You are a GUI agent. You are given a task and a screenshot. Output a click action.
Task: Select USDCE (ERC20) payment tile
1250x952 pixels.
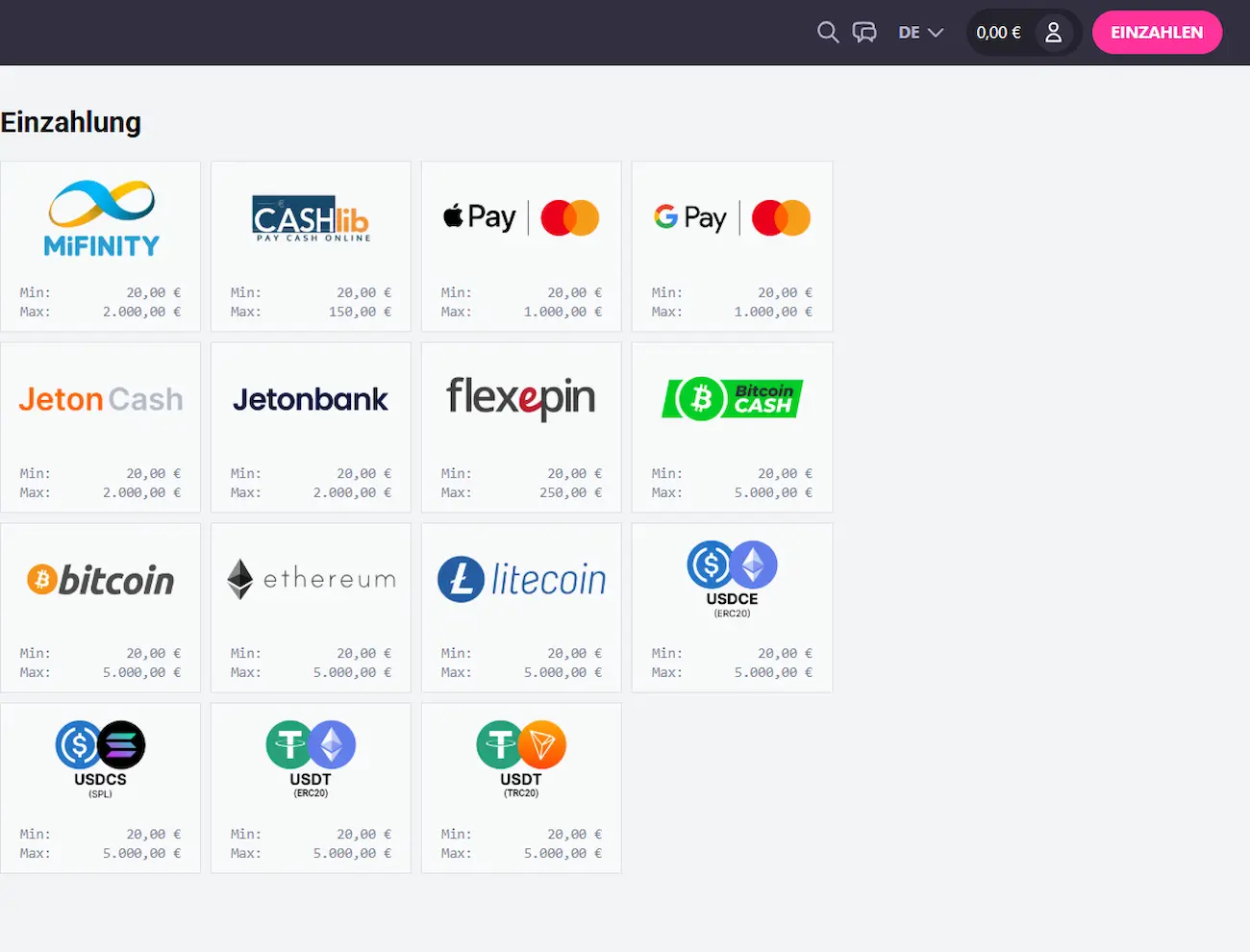732,608
